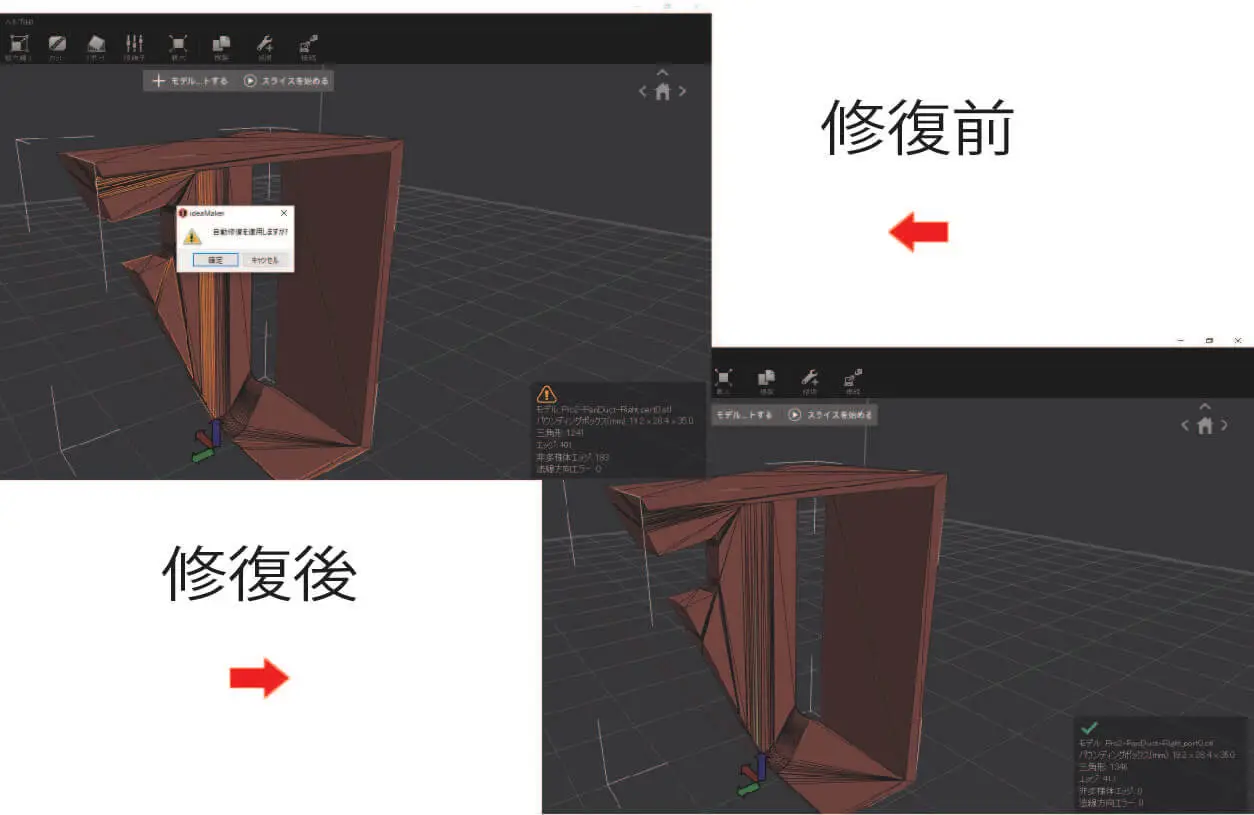The height and width of the screenshot is (815, 1254).
Task: Reset view with Home icon in upper window
Action: click(662, 92)
